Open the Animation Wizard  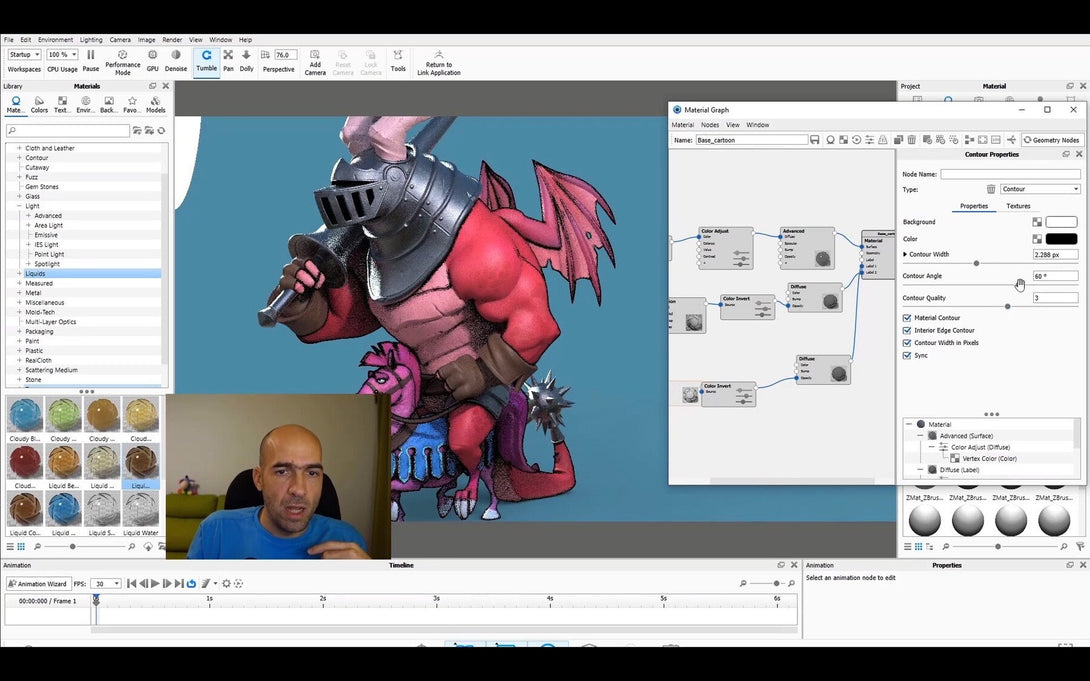click(38, 584)
